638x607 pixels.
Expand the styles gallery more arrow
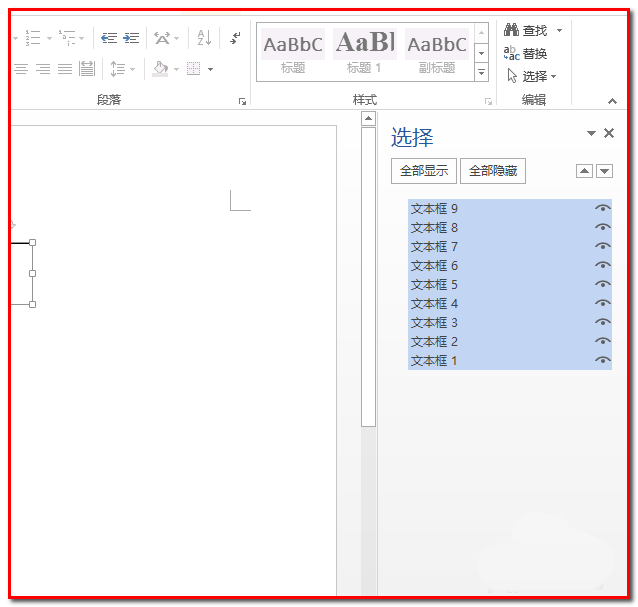click(482, 73)
